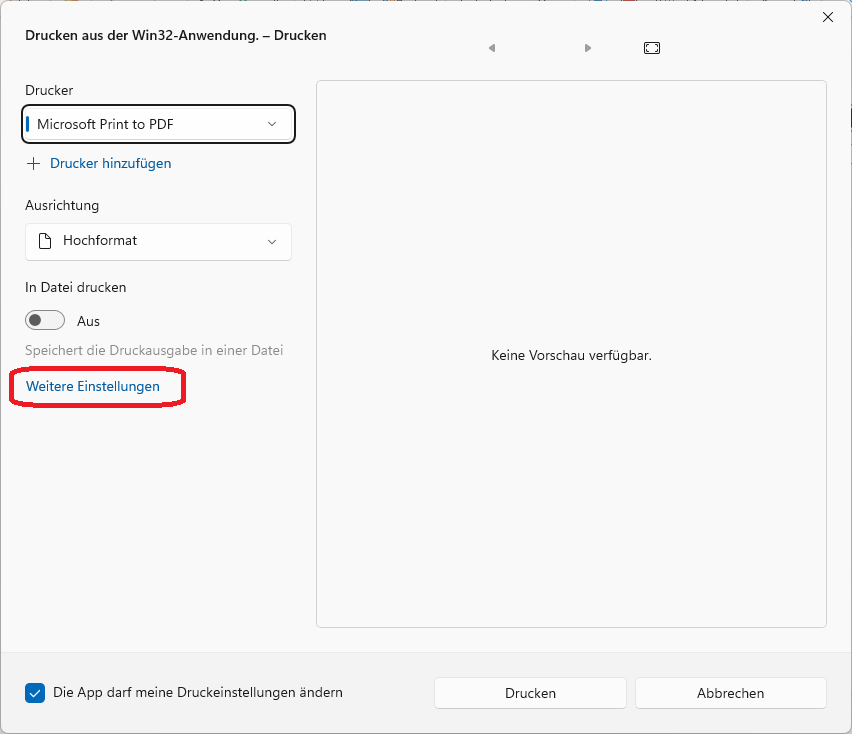
Task: Select the Hochformat orientation field
Action: [150, 241]
